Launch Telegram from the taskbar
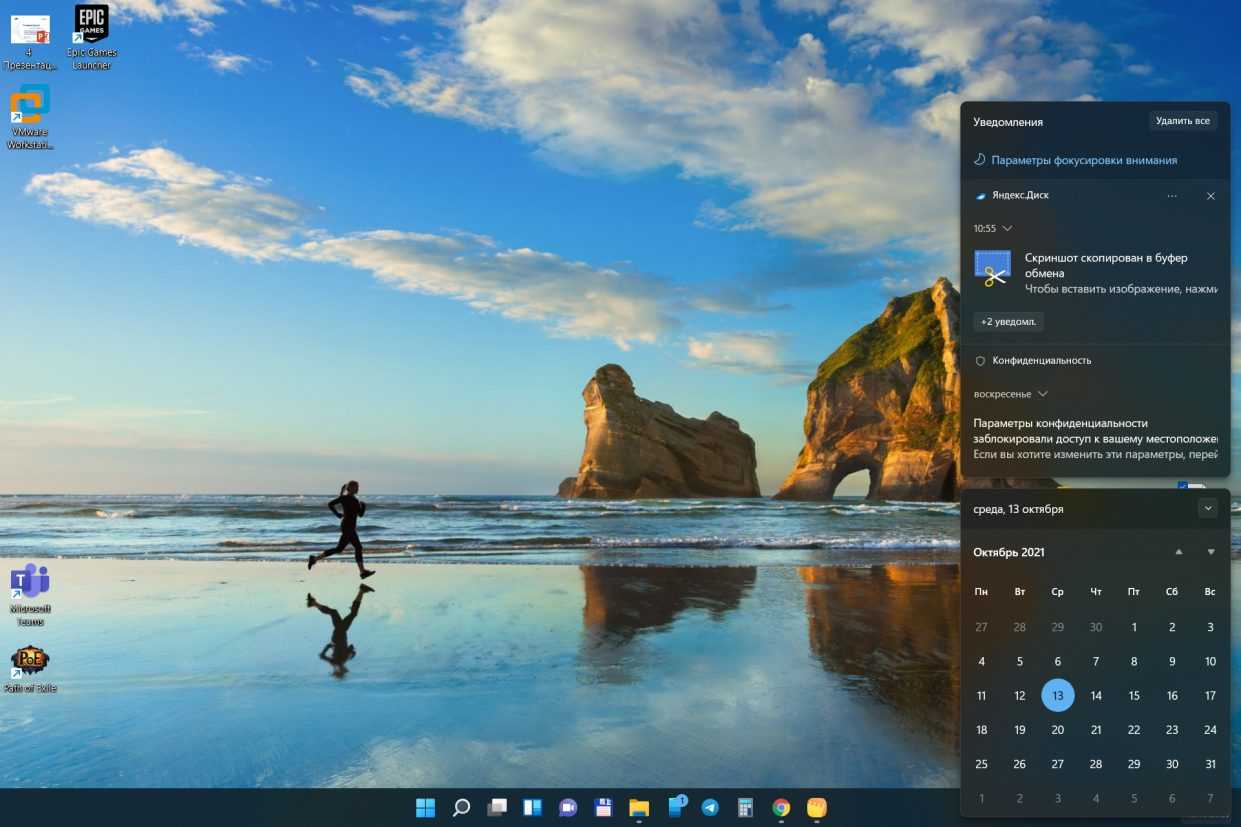This screenshot has height=827, width=1241. 710,808
